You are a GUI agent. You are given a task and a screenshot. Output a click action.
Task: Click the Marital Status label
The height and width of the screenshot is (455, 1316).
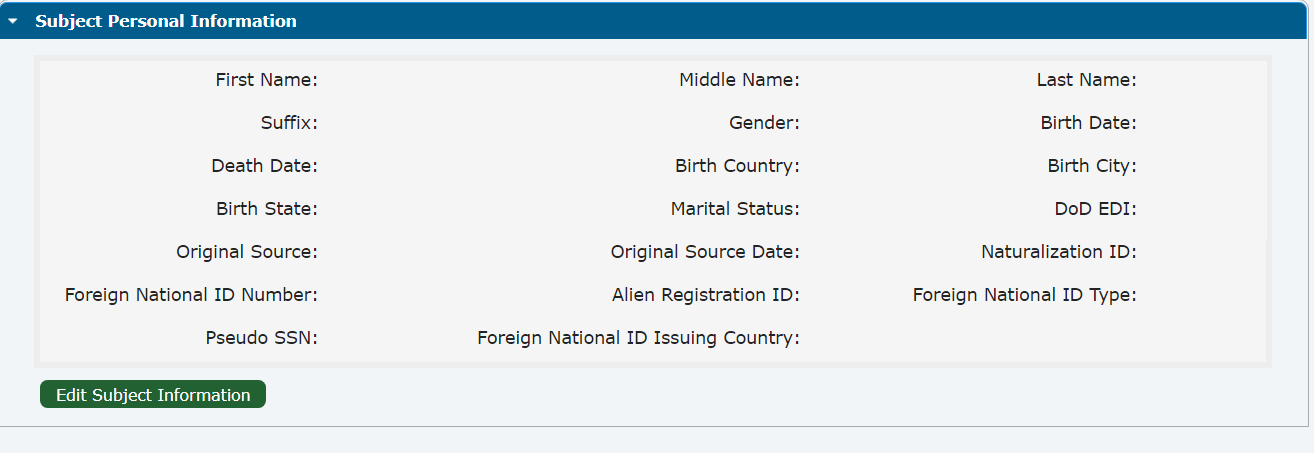[734, 209]
